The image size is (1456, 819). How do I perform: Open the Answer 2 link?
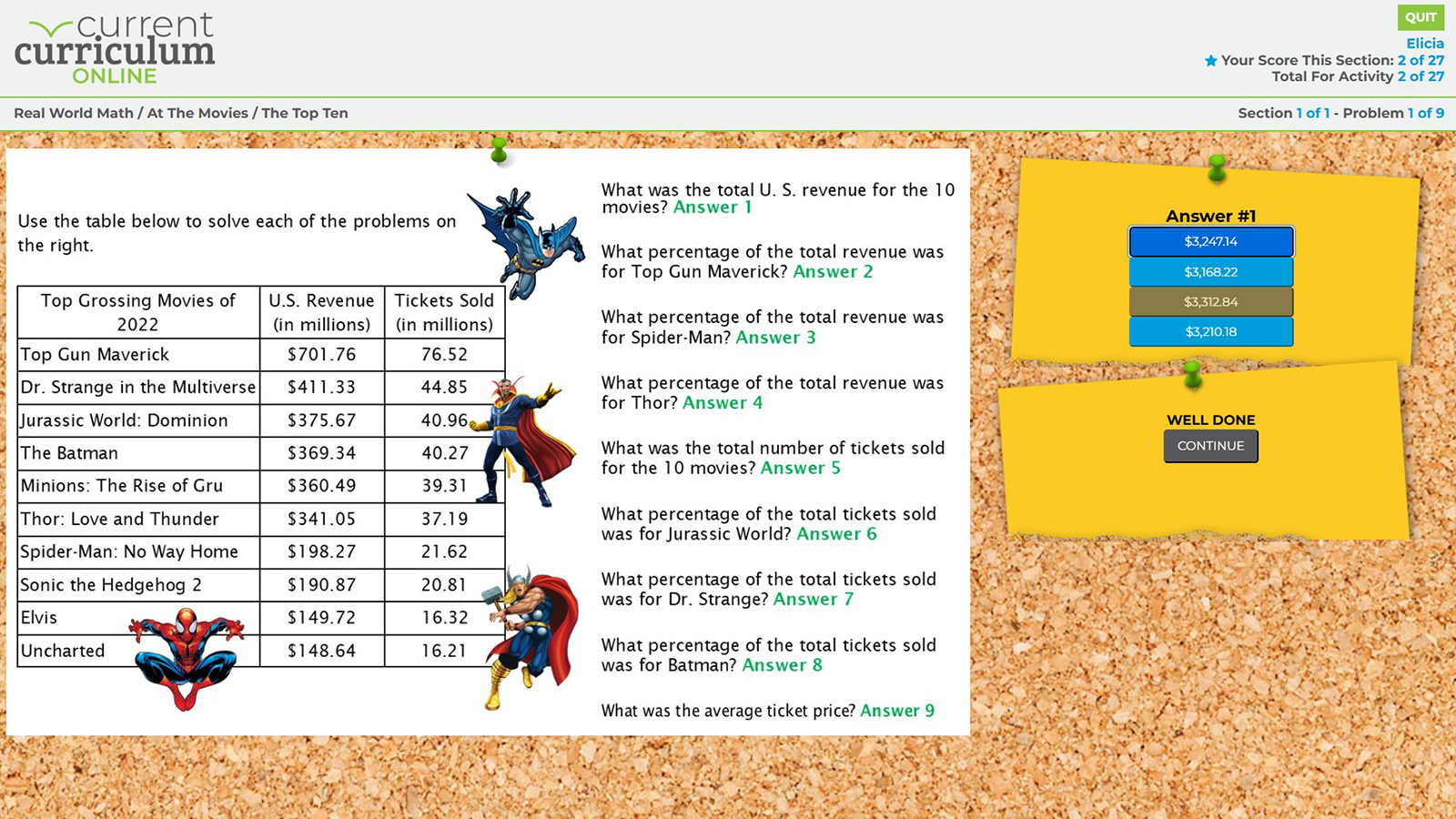pos(833,272)
